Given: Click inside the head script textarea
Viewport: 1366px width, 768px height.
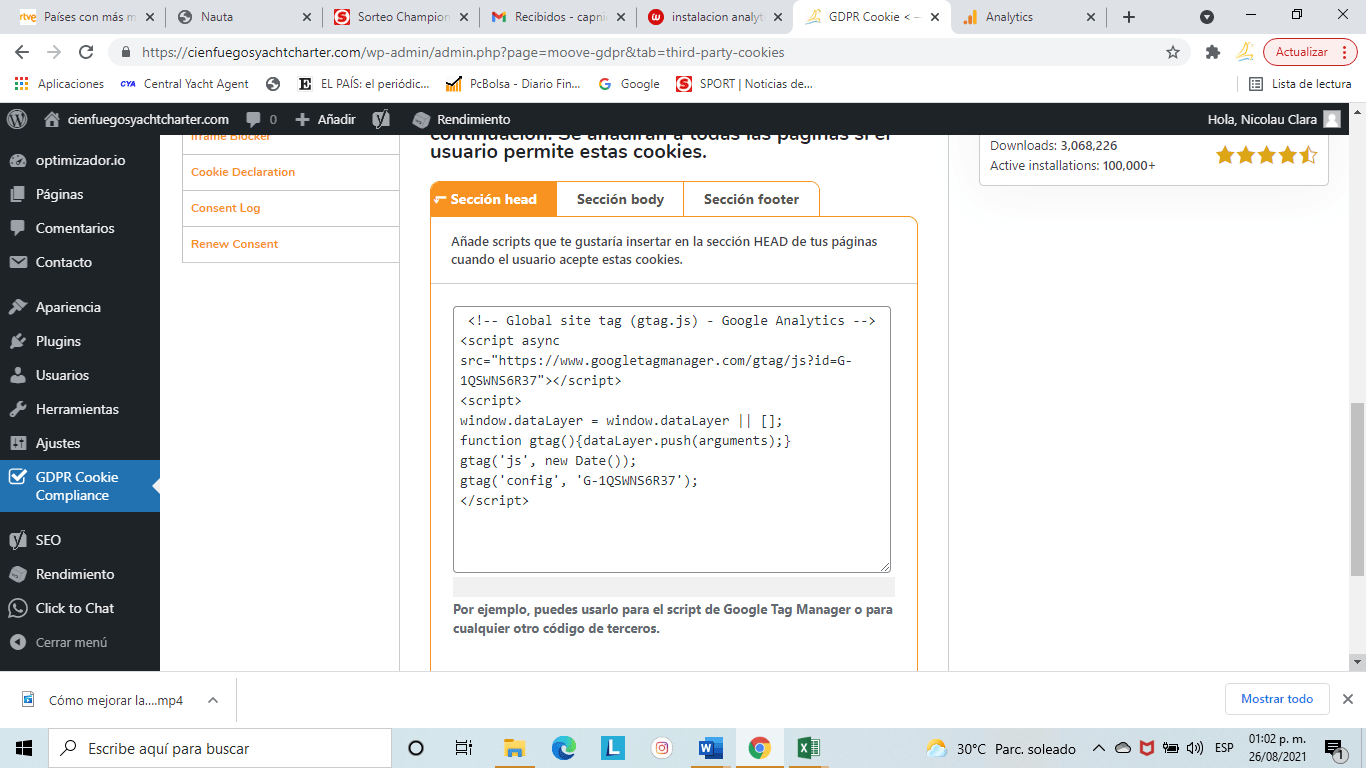Looking at the screenshot, I should coord(671,439).
